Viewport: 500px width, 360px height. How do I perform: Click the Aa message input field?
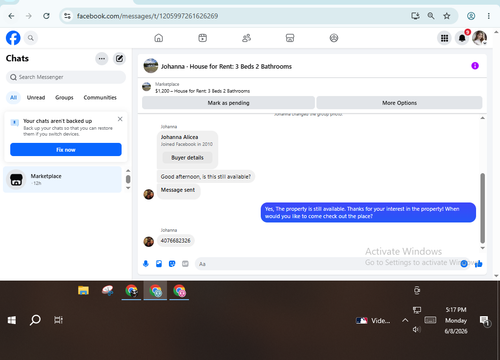pyautogui.click(x=327, y=264)
